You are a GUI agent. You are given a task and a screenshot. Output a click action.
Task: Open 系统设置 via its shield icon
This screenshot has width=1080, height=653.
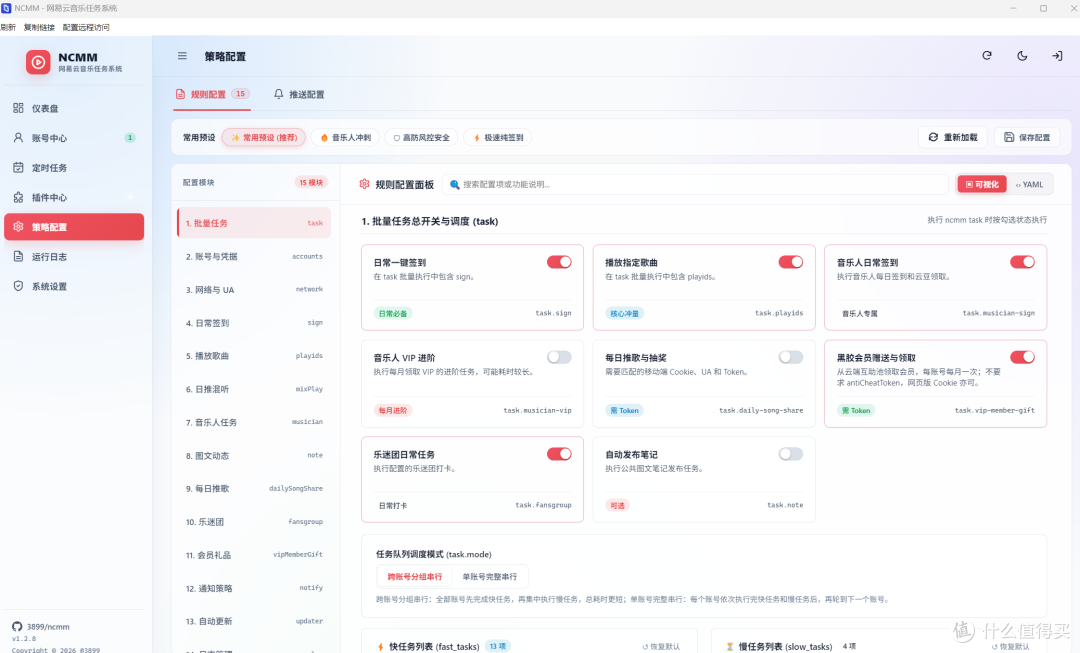(18, 286)
